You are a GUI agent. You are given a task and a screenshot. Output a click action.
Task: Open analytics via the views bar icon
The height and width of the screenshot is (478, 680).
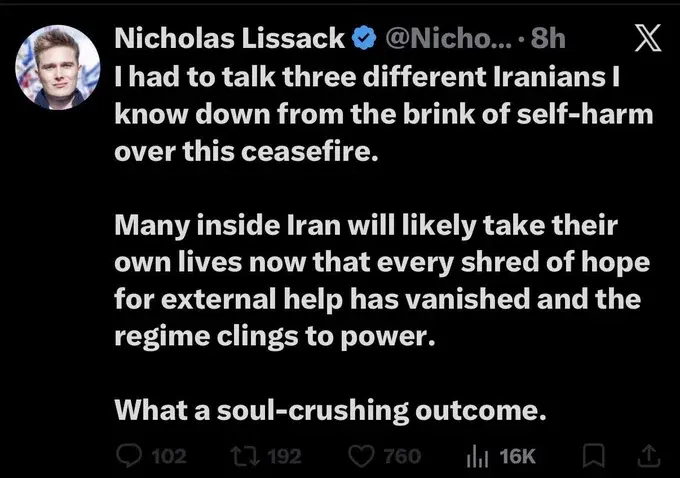pos(478,456)
